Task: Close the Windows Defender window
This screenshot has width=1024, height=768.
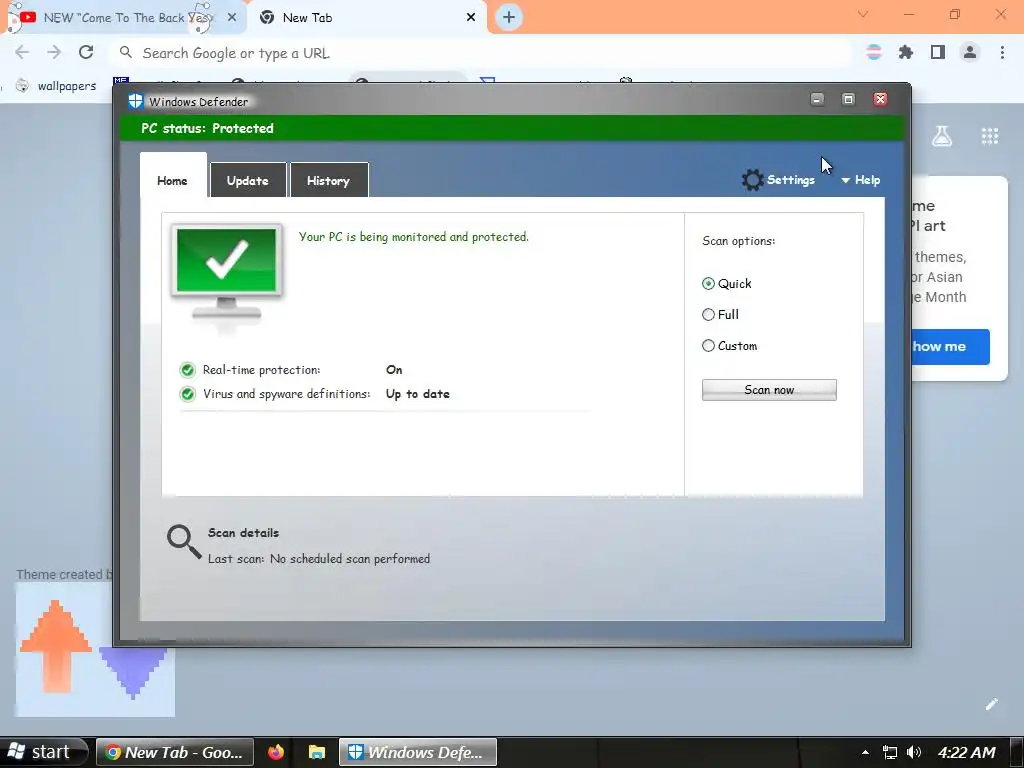Action: [880, 99]
